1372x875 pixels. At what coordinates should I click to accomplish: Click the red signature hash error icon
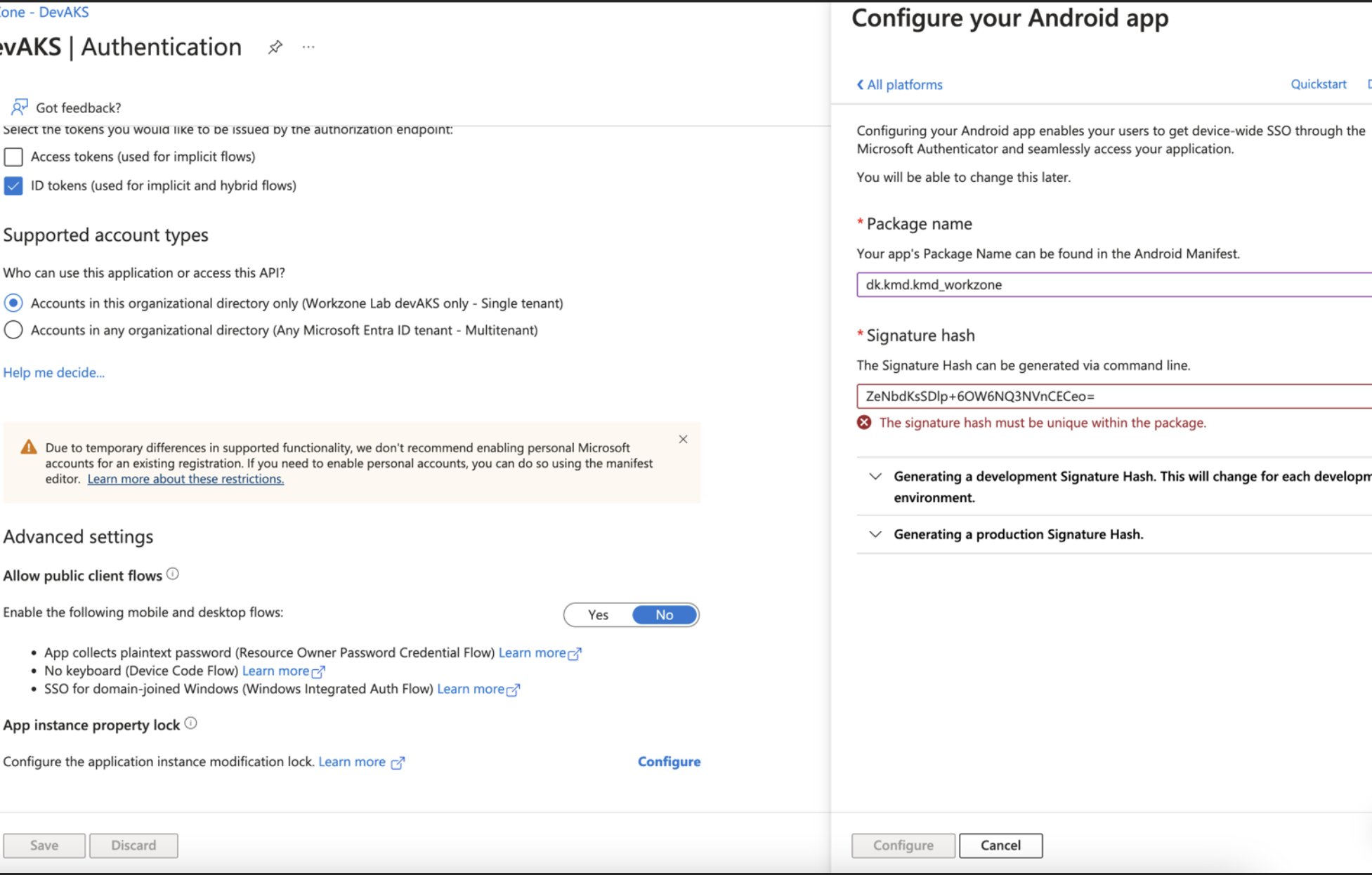864,422
